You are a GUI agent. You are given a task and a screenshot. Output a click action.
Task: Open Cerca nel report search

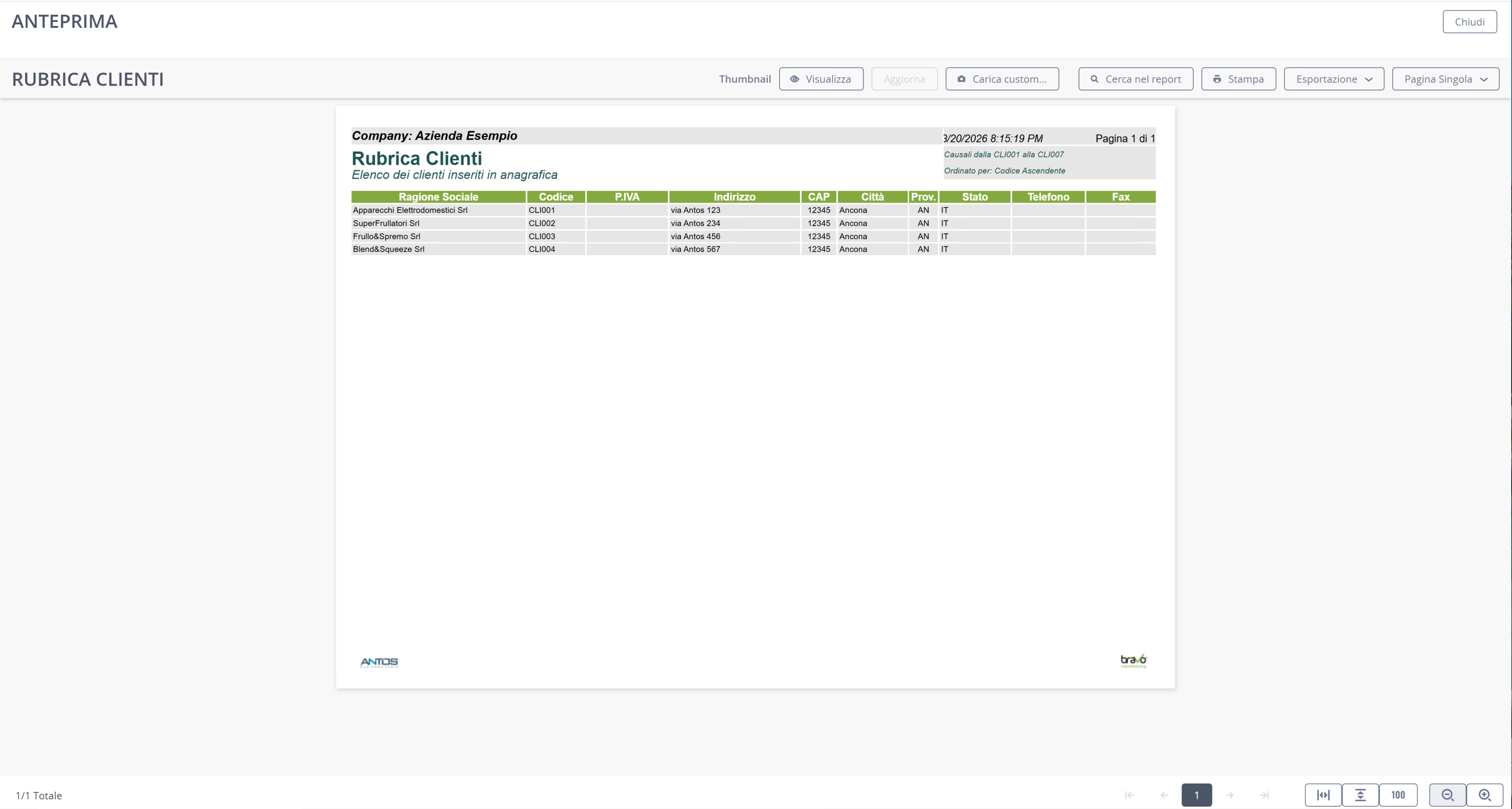point(1136,79)
